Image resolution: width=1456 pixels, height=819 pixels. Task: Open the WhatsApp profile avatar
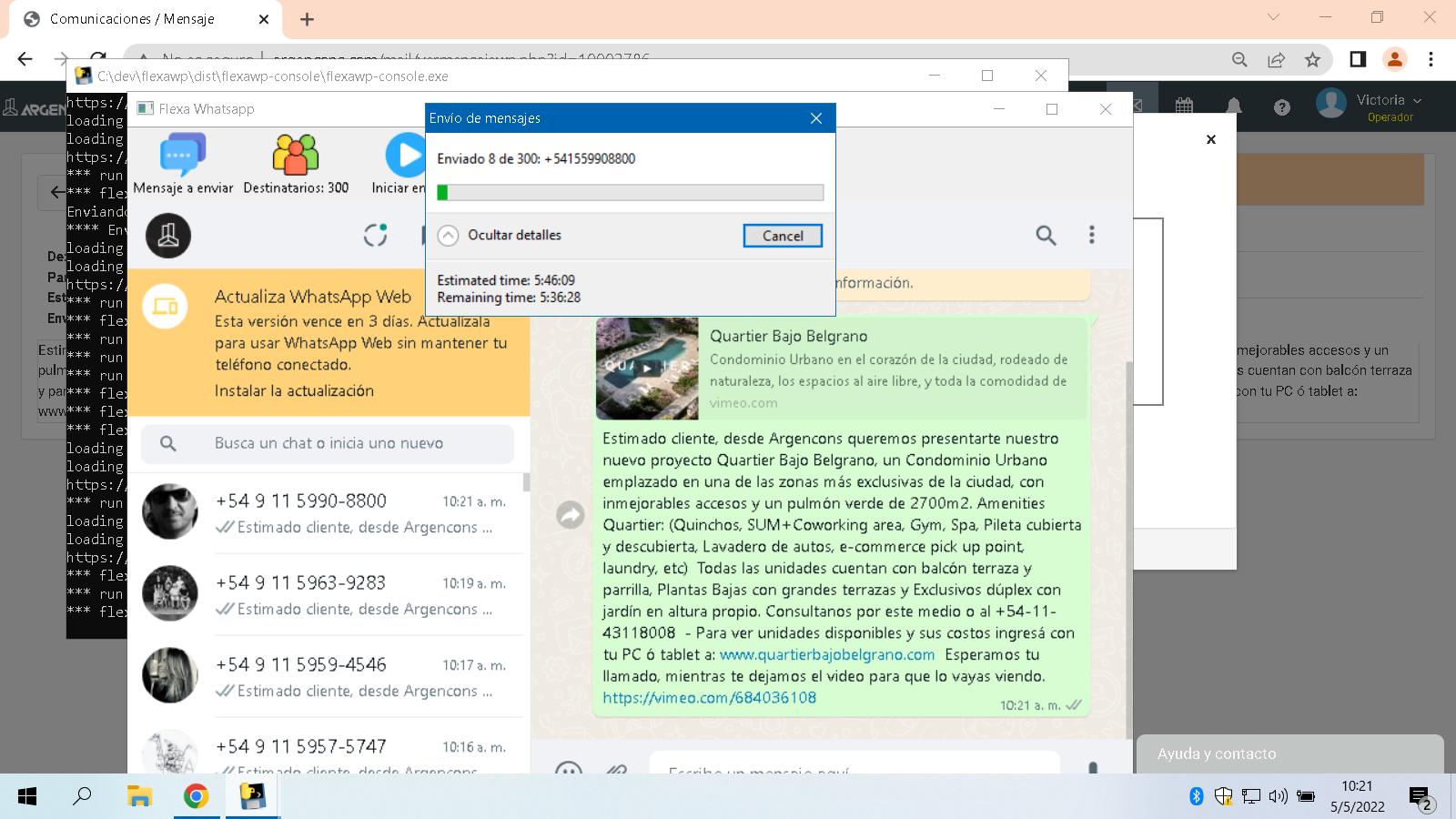tap(168, 236)
